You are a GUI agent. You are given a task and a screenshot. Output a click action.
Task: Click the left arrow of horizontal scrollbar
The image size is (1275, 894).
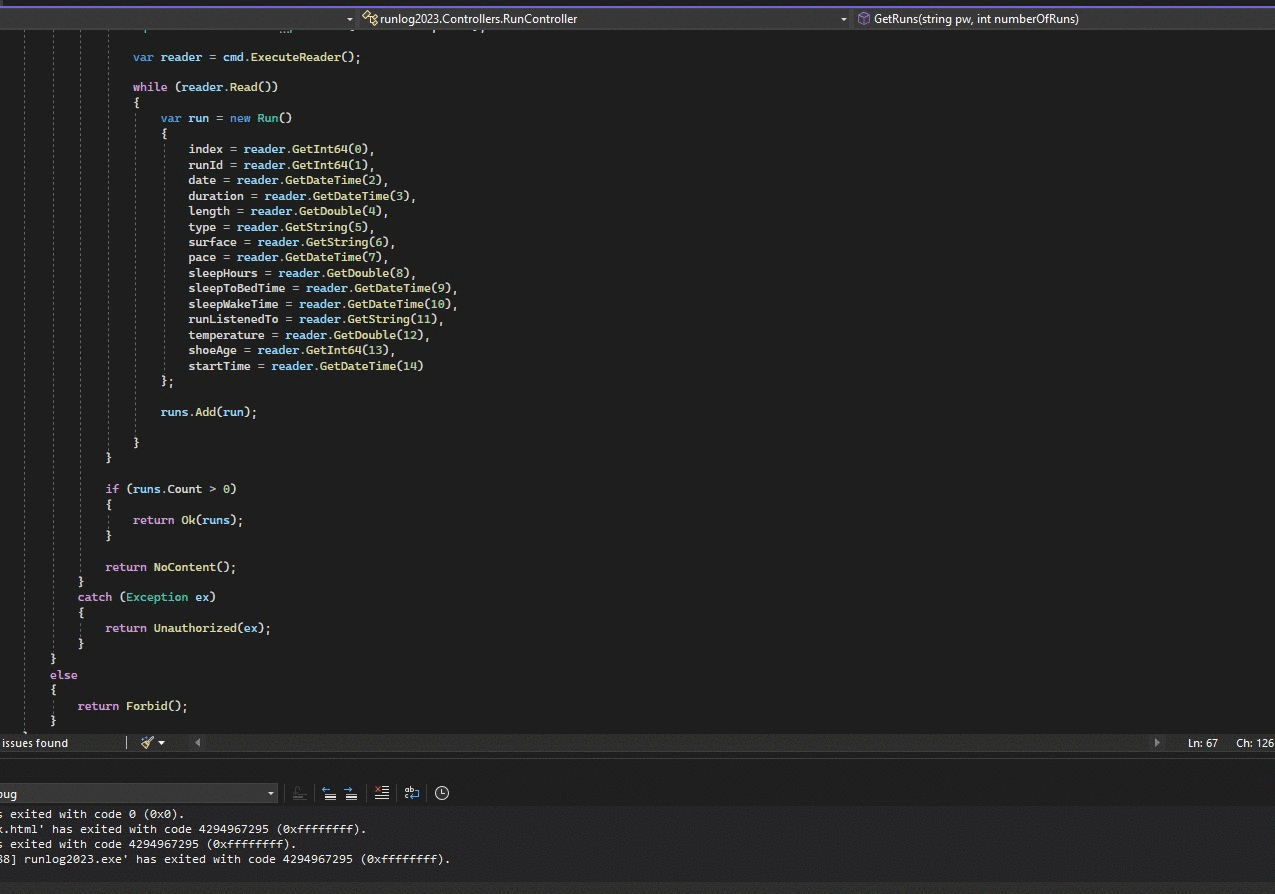pyautogui.click(x=197, y=743)
